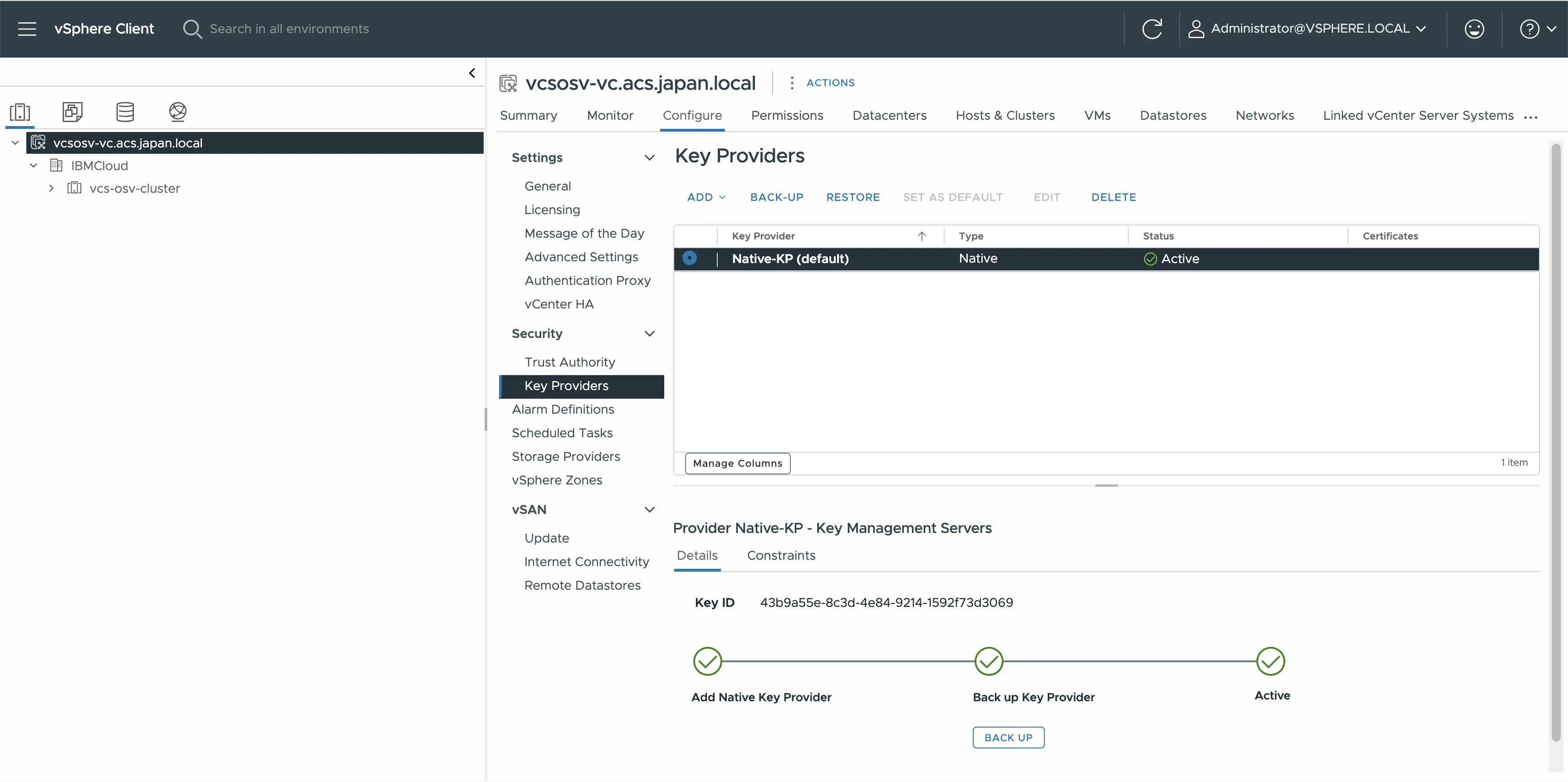1568x782 pixels.
Task: Click the RESTORE button
Action: [853, 197]
